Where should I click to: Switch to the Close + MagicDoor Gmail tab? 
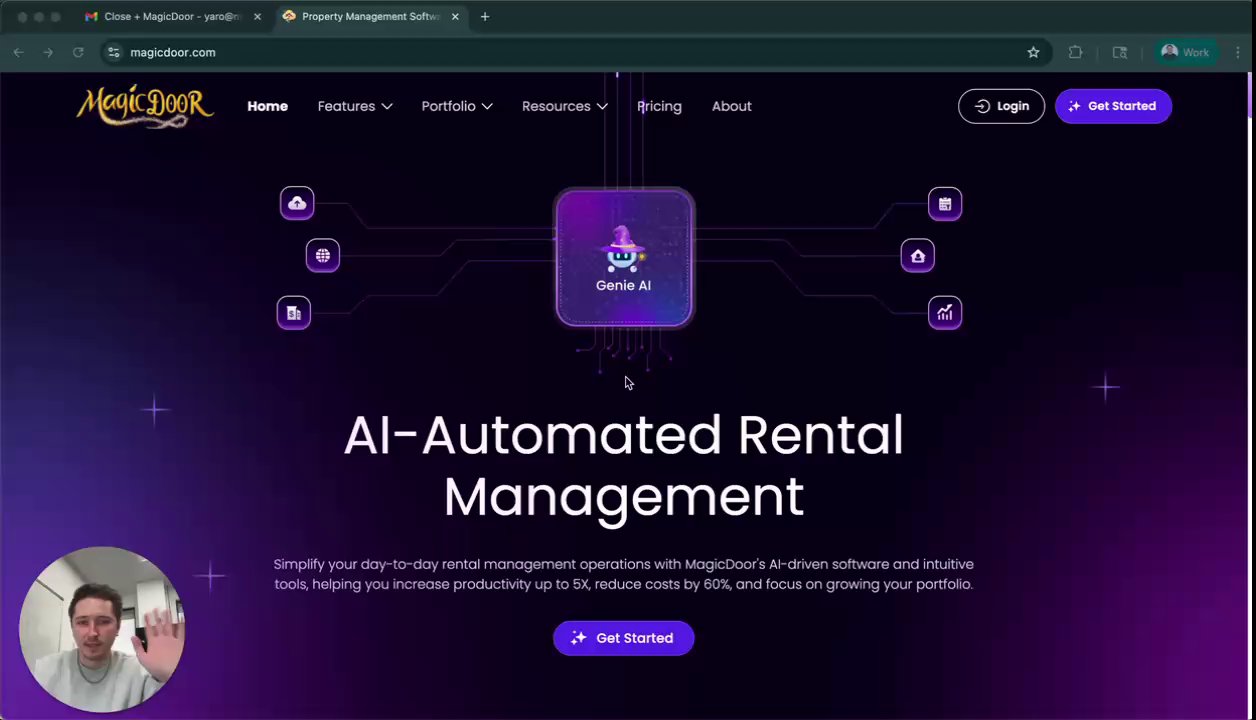174,16
